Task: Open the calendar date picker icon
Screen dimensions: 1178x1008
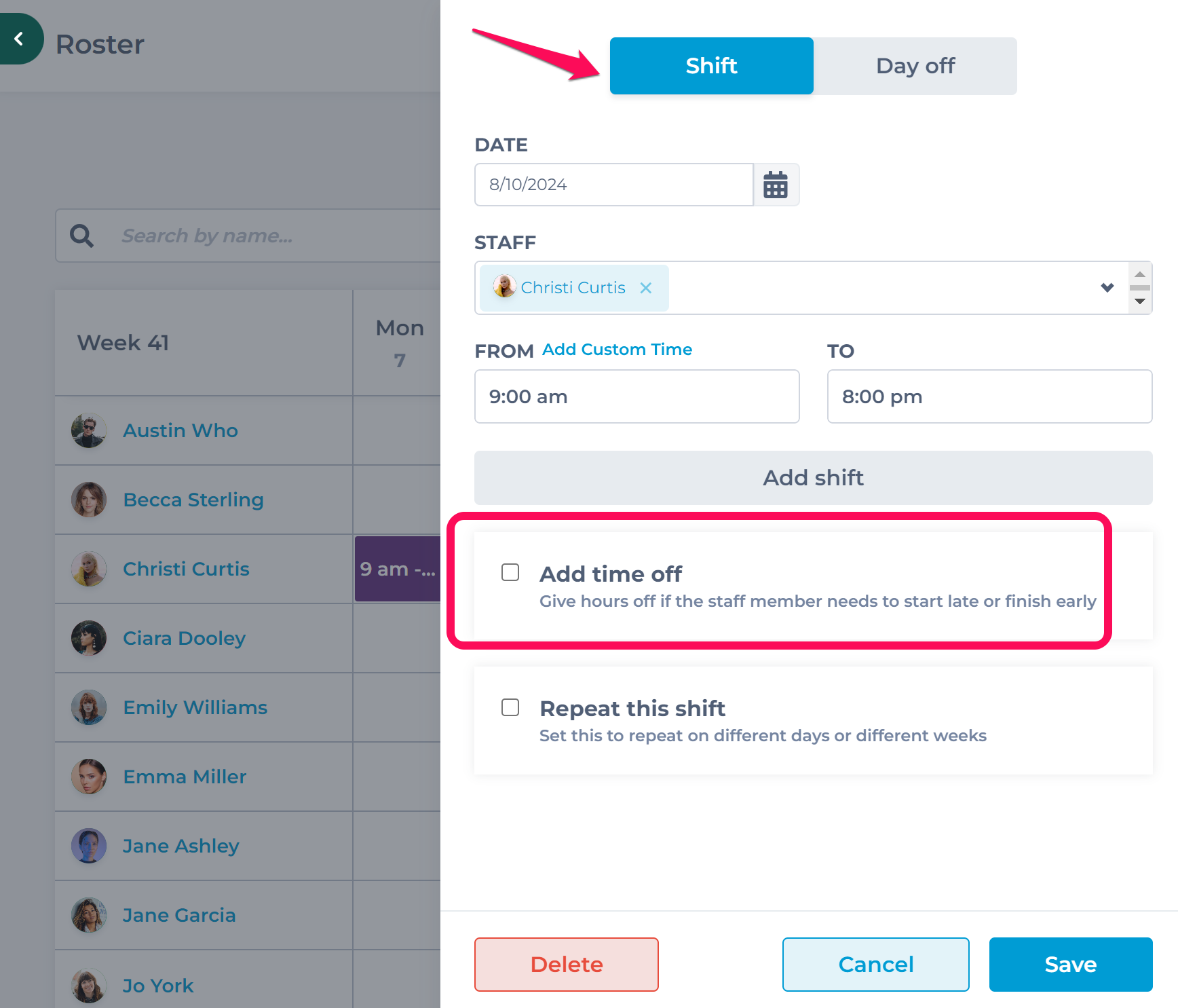Action: coord(776,185)
